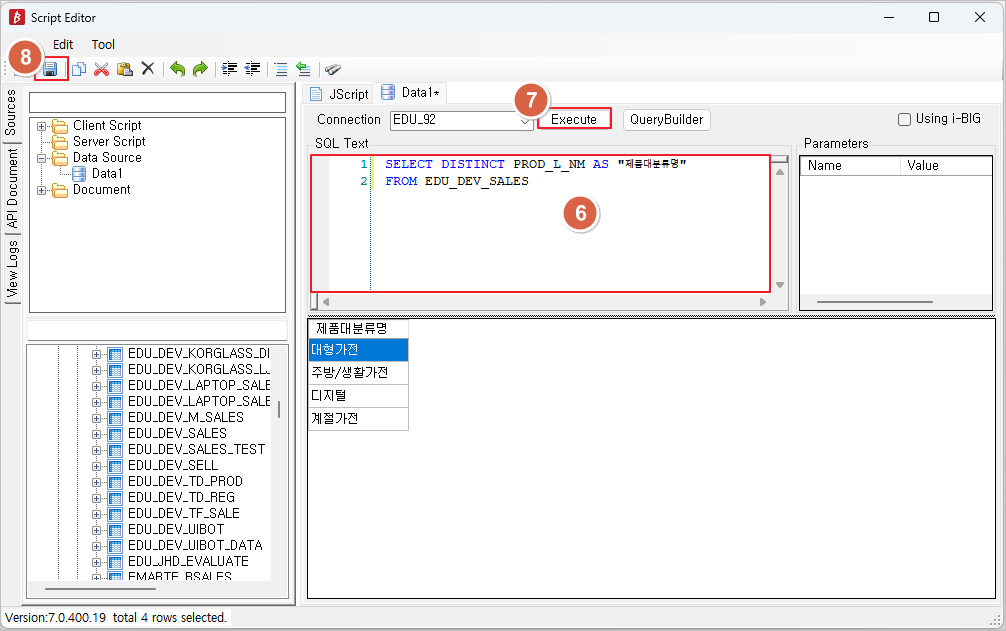Enable the Using i-BIG checkbox
Viewport: 1006px width, 631px height.
[x=904, y=119]
